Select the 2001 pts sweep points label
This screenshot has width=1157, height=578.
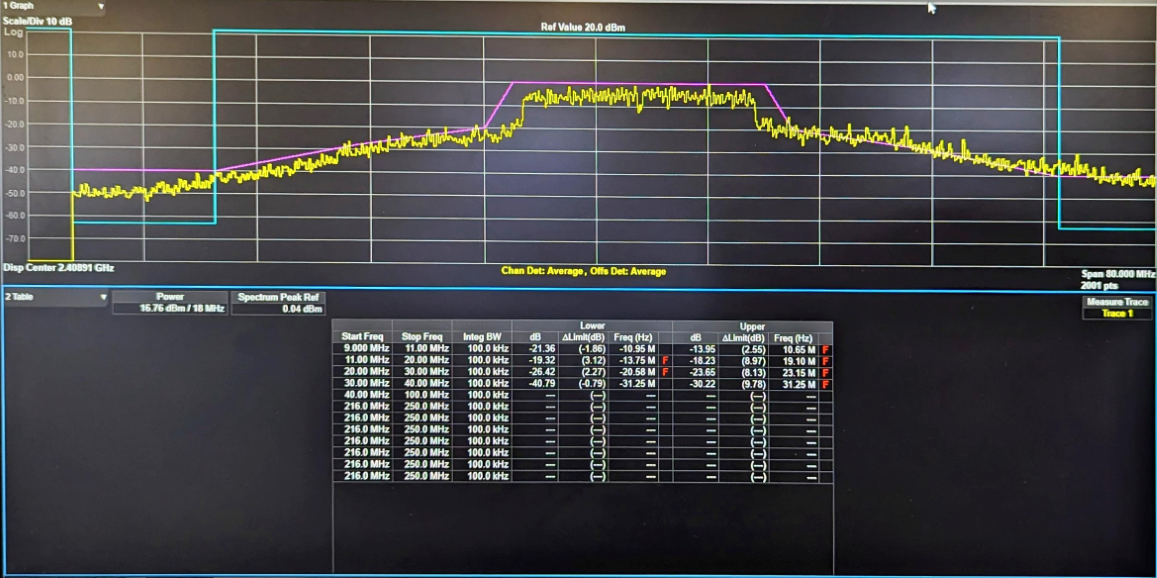(1103, 286)
